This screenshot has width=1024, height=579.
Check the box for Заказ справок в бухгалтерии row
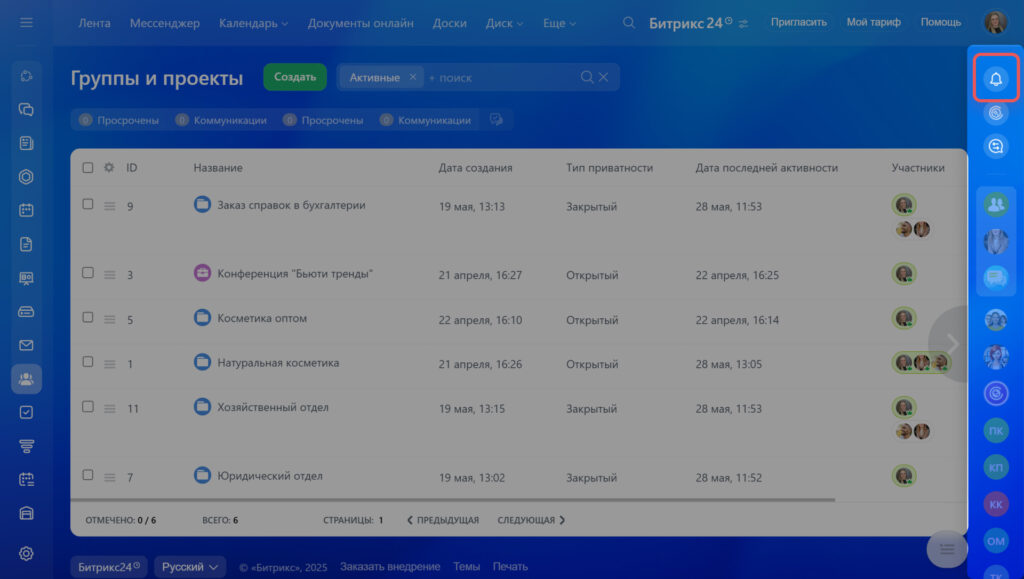pos(88,204)
